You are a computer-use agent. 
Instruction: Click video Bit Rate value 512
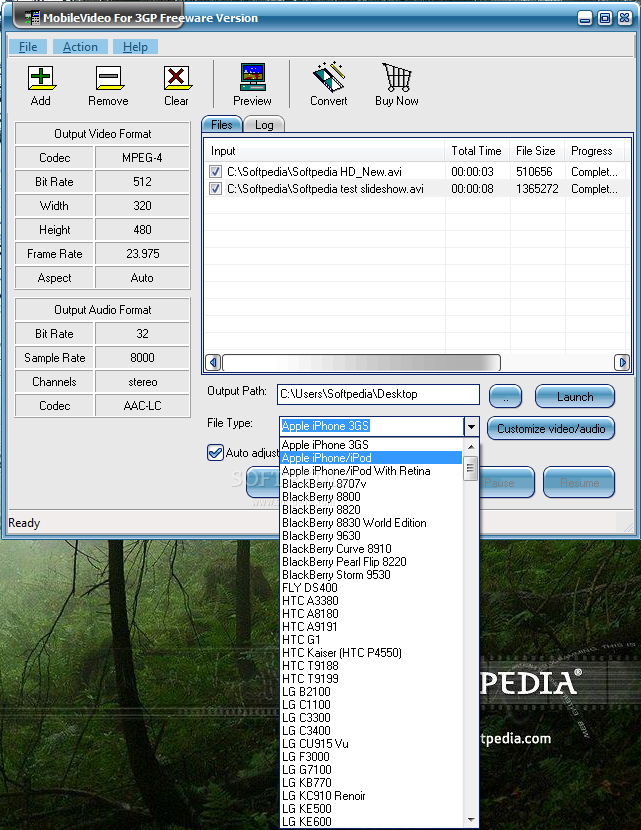(142, 182)
